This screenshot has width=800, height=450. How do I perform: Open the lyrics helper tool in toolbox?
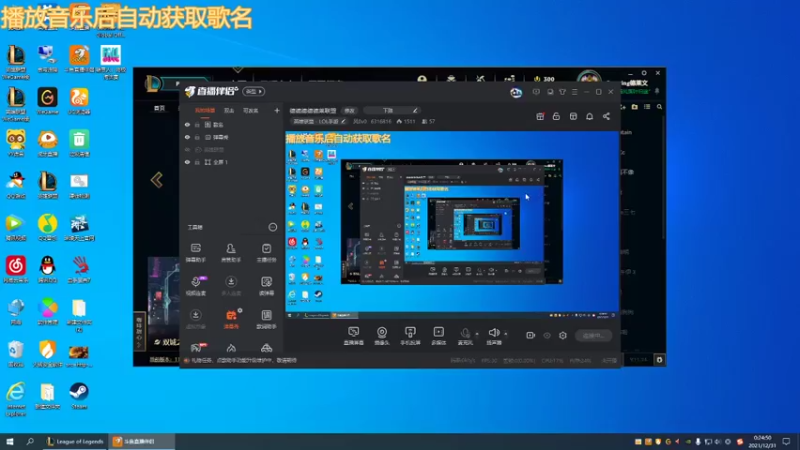[x=266, y=319]
